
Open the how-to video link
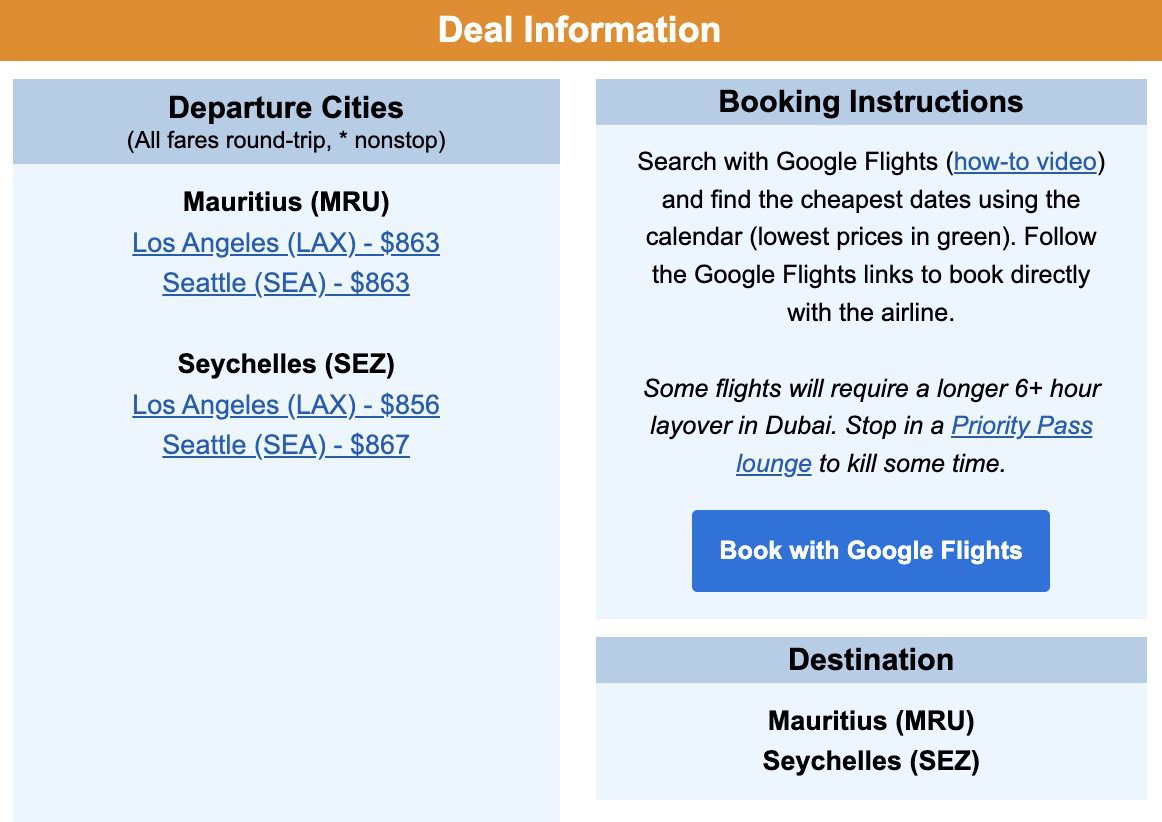coord(1023,161)
